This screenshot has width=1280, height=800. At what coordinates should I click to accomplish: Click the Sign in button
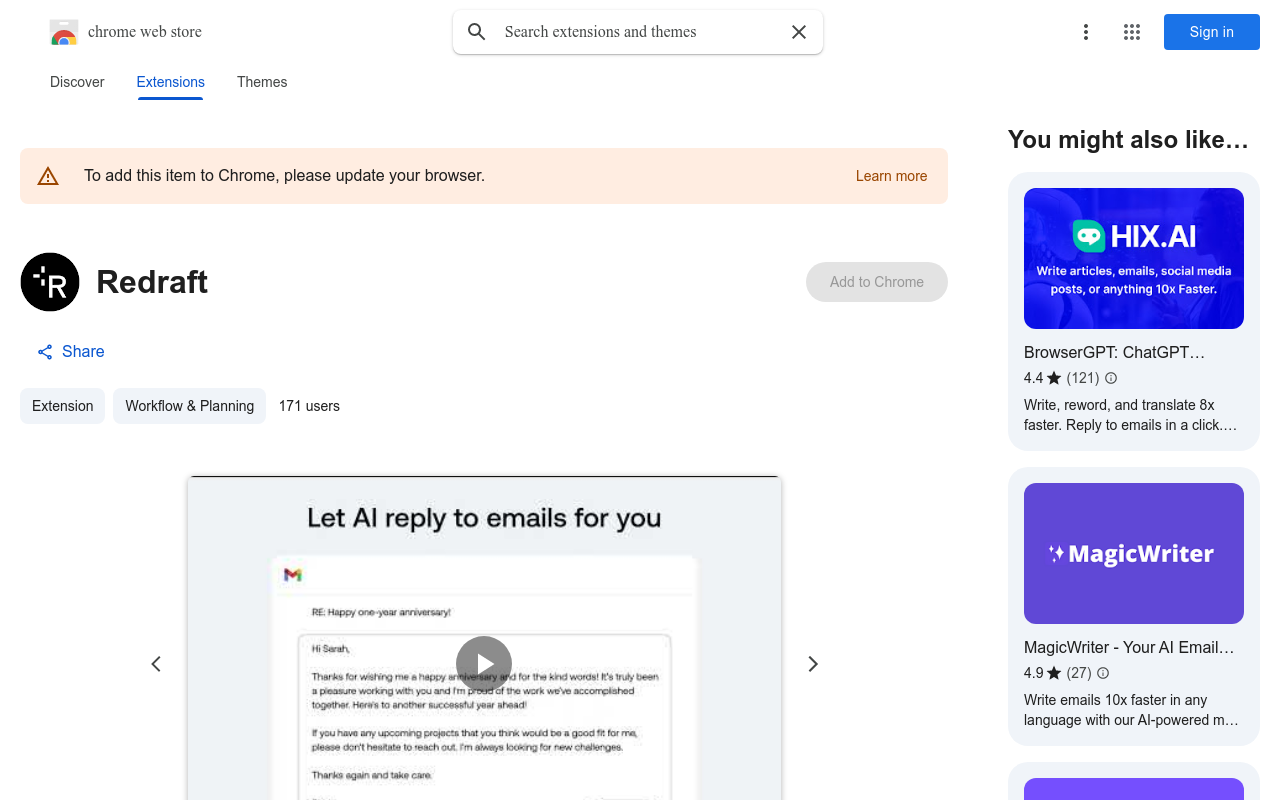coord(1212,32)
